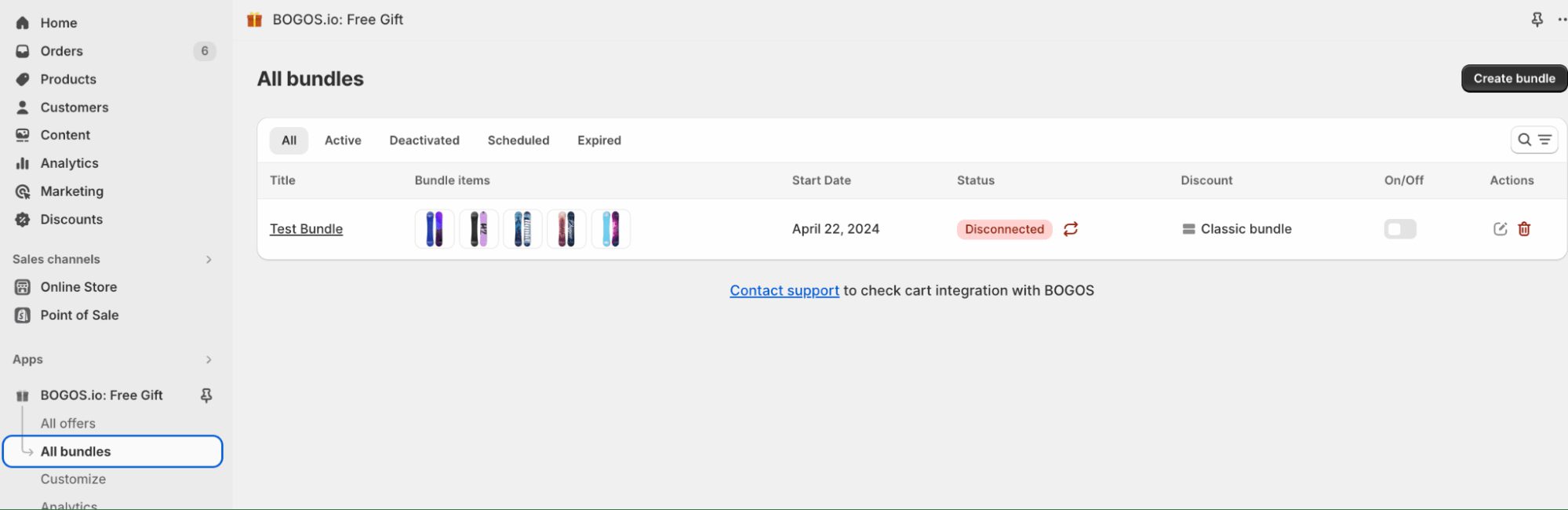Open the three-dot more options menu
The width and height of the screenshot is (1568, 510).
pyautogui.click(x=1561, y=20)
